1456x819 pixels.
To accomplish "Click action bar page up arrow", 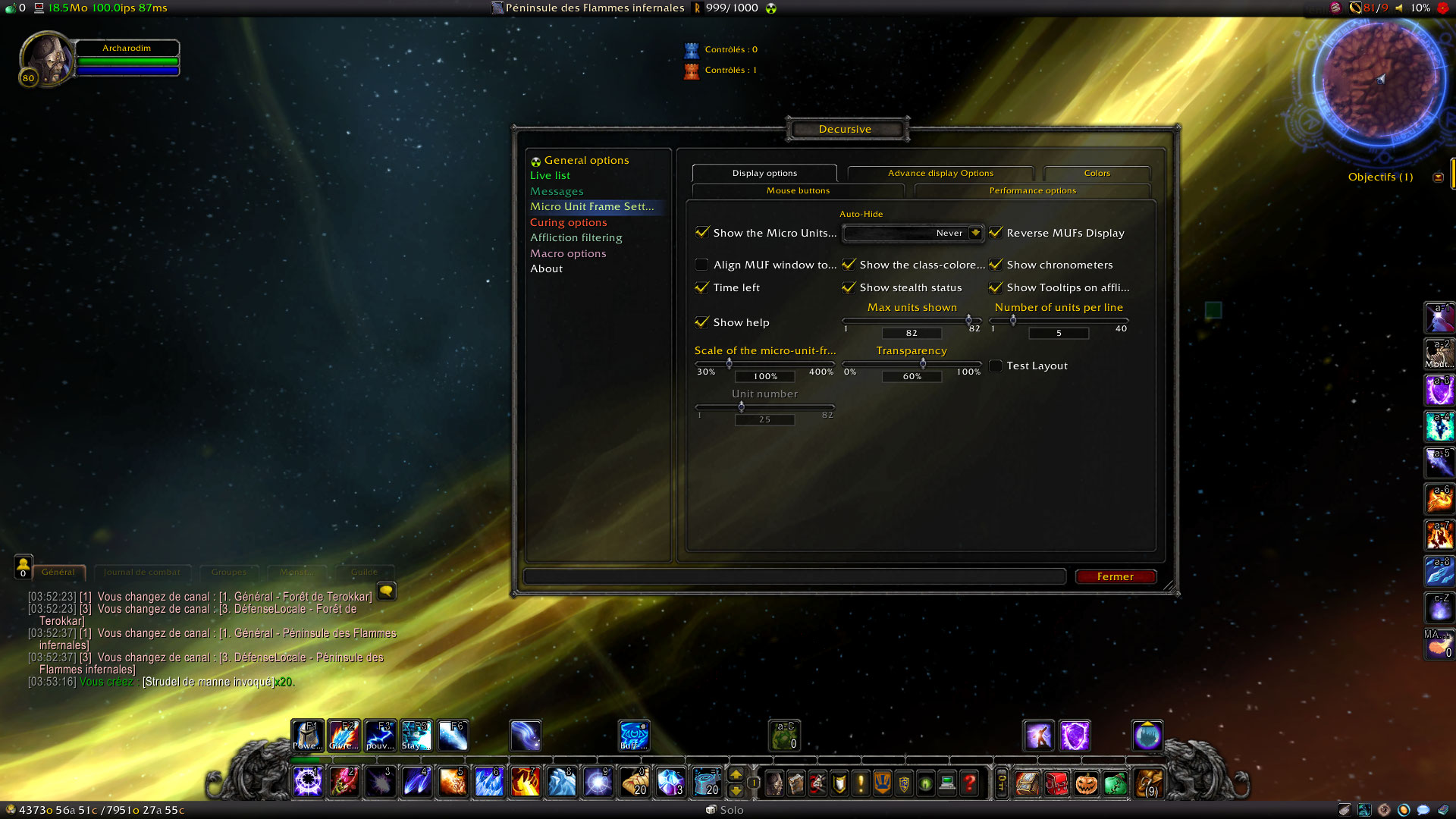I will pos(736,775).
